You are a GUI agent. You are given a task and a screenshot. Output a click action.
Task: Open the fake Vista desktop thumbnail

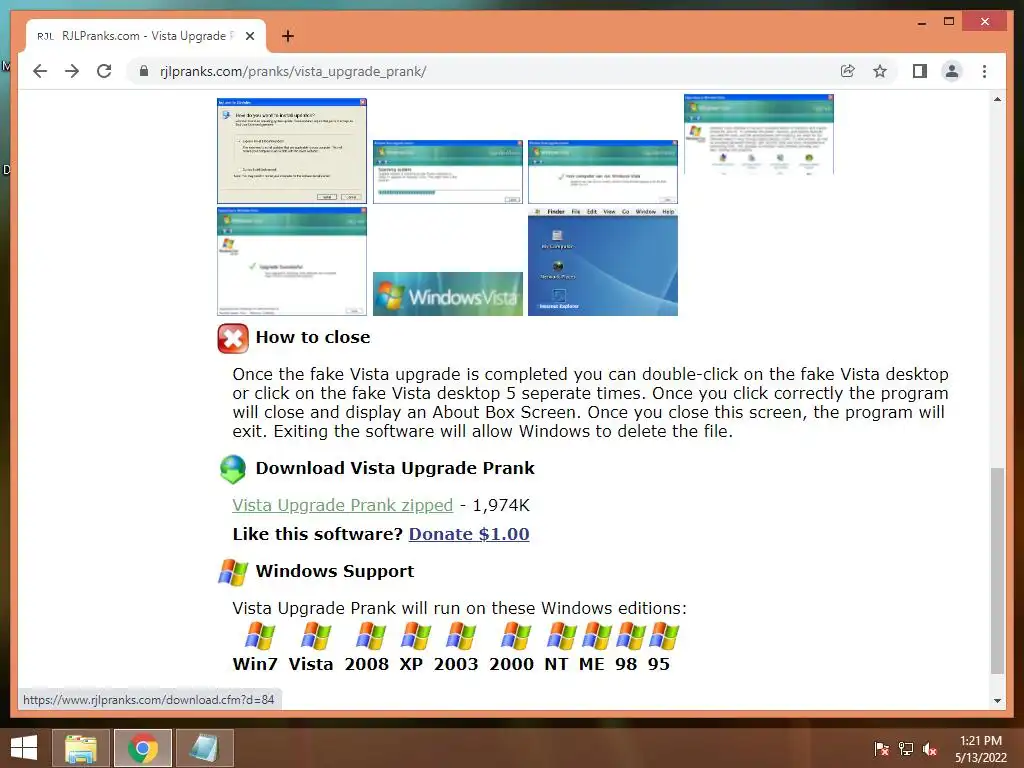pyautogui.click(x=603, y=261)
